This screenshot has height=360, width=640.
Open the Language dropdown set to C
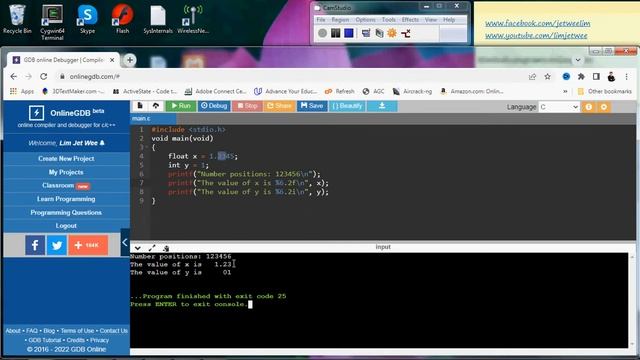[559, 107]
